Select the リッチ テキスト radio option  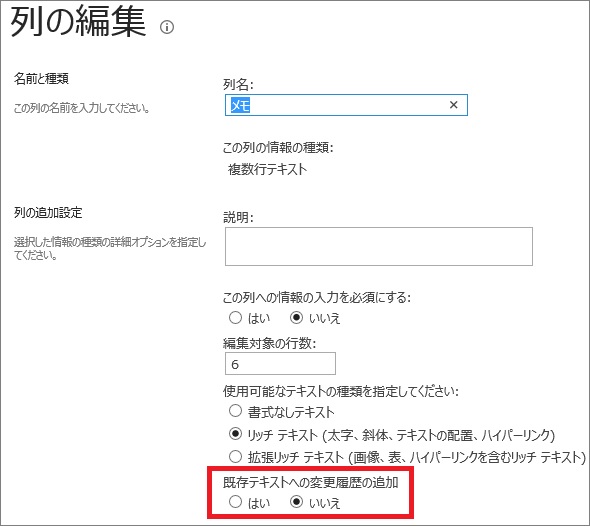click(x=235, y=434)
